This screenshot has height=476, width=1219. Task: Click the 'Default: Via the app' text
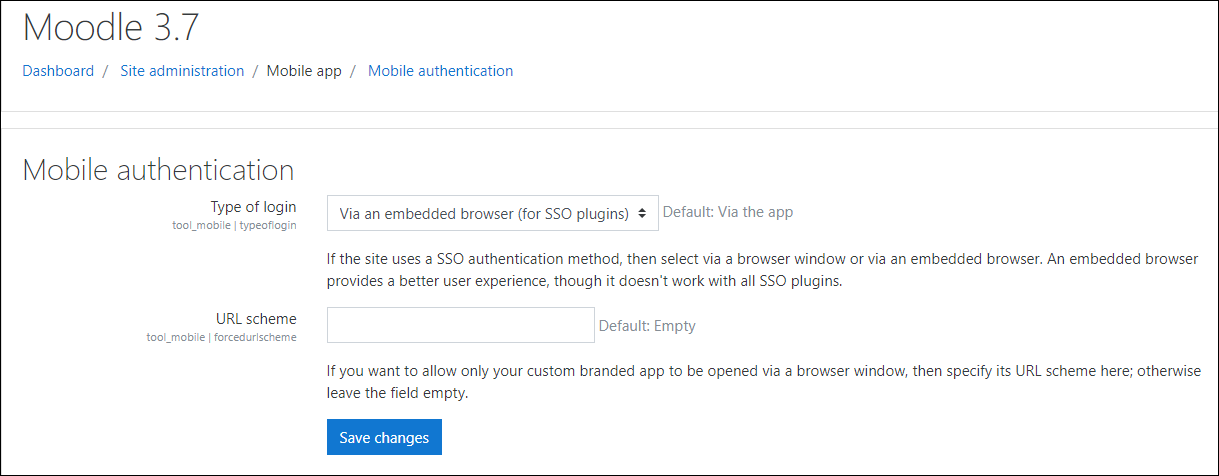(728, 212)
